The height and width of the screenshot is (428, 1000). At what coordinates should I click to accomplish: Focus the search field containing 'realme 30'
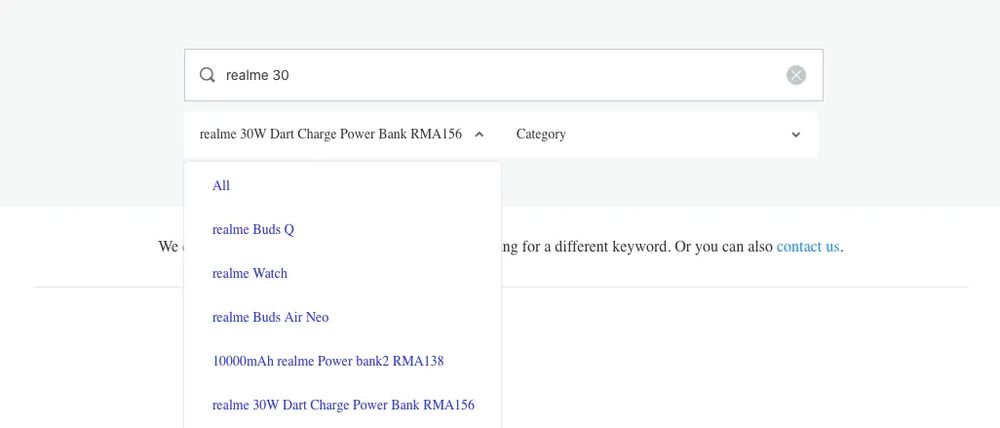point(500,75)
